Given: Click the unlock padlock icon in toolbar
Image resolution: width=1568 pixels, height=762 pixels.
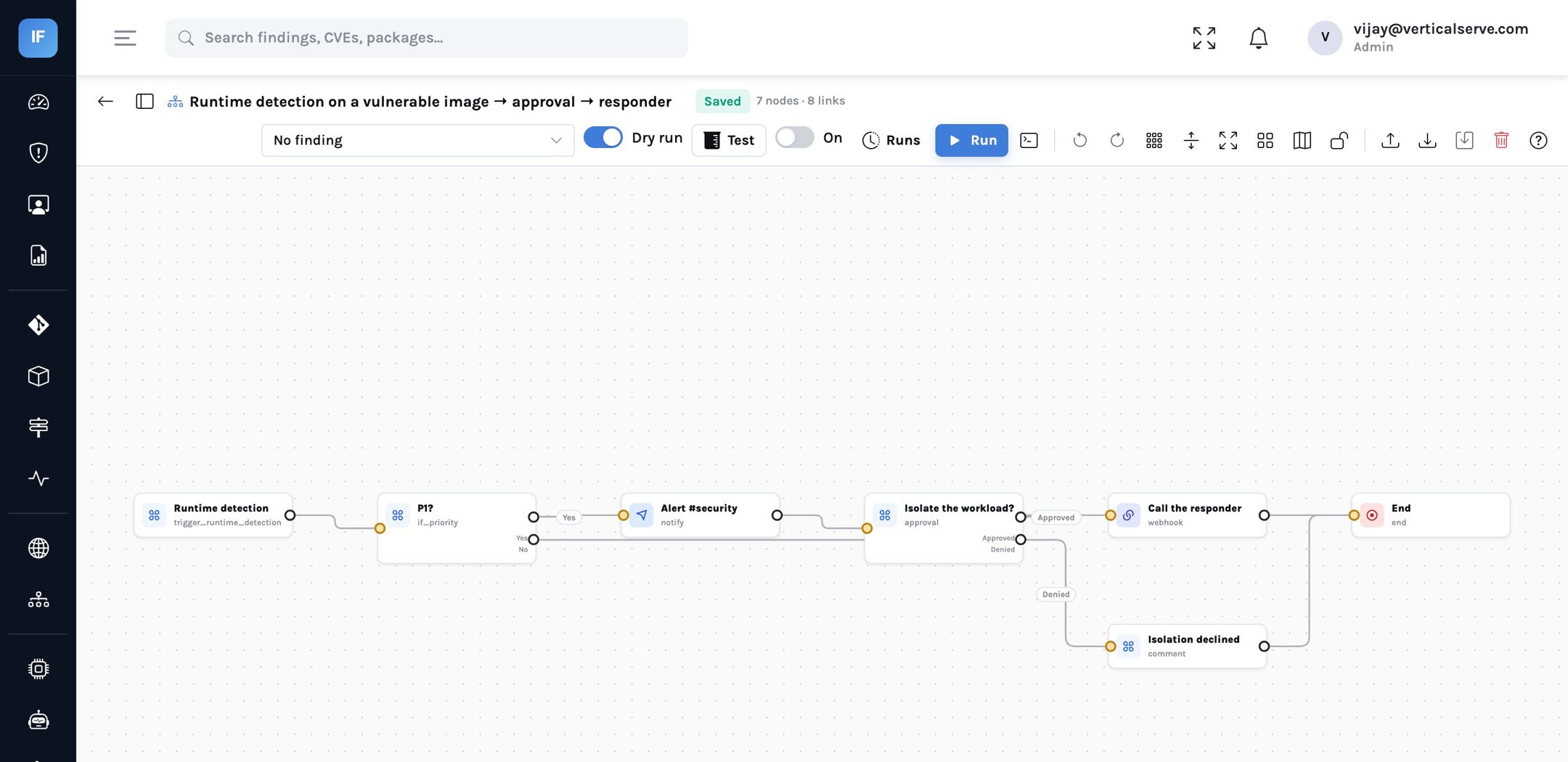Looking at the screenshot, I should tap(1339, 140).
